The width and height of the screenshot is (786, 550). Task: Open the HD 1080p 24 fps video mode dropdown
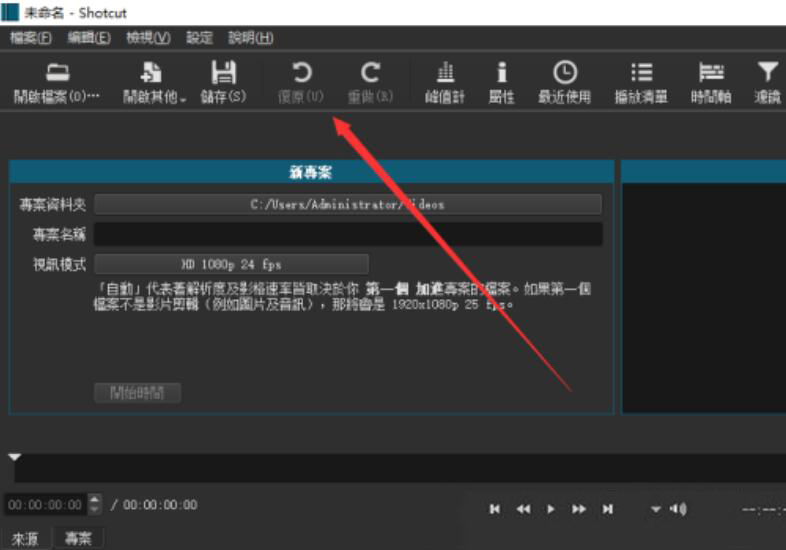click(231, 264)
